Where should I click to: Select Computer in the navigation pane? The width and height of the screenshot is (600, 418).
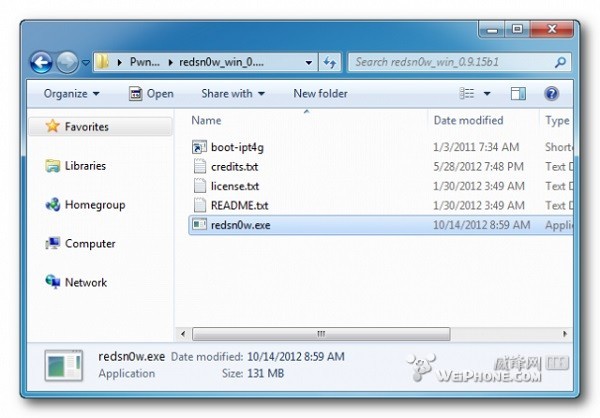point(90,243)
